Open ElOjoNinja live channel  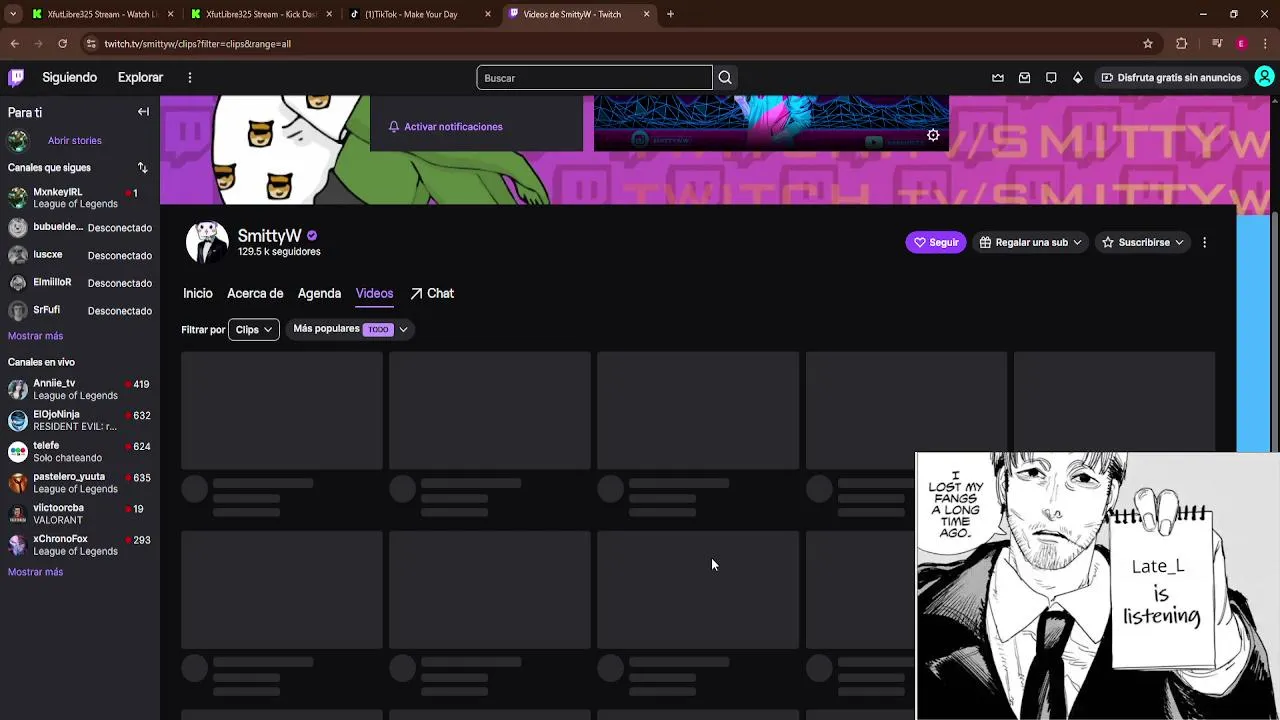point(80,420)
